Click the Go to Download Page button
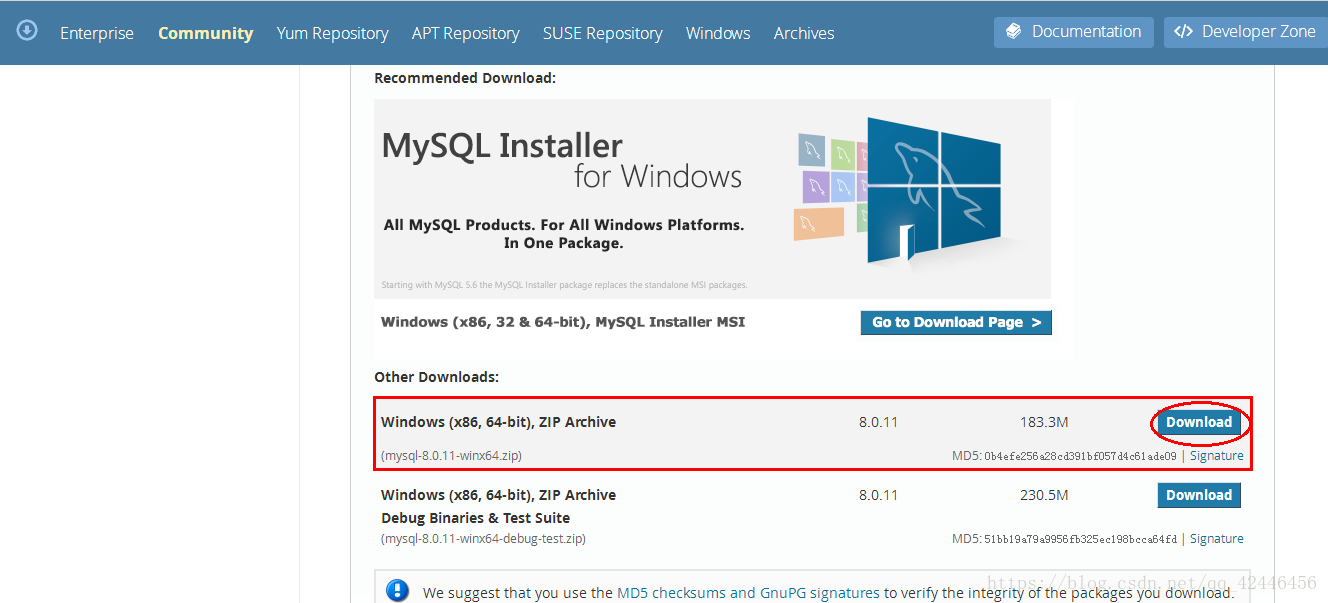This screenshot has height=603, width=1328. point(956,322)
